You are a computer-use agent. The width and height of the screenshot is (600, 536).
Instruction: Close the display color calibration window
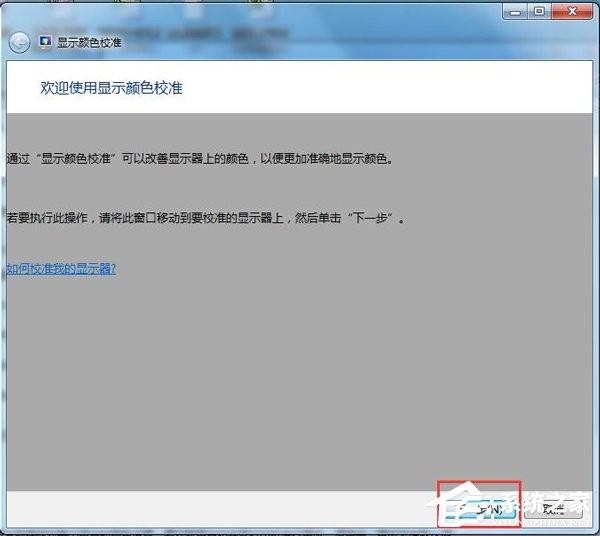click(572, 12)
